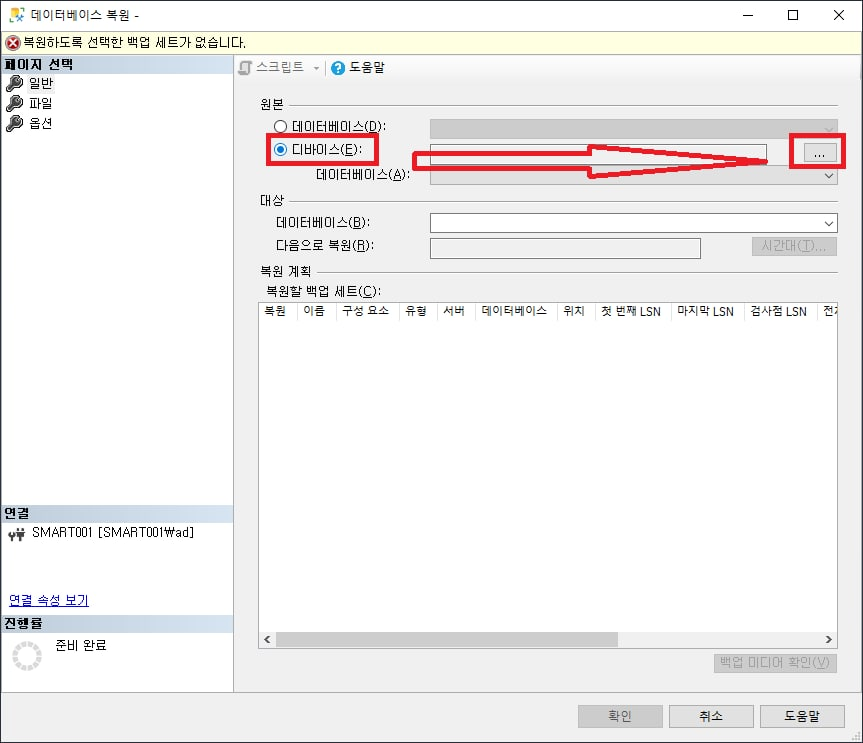Expand the source 데이터베이스(A) combo box
Viewport: 863px width, 743px height.
click(829, 176)
